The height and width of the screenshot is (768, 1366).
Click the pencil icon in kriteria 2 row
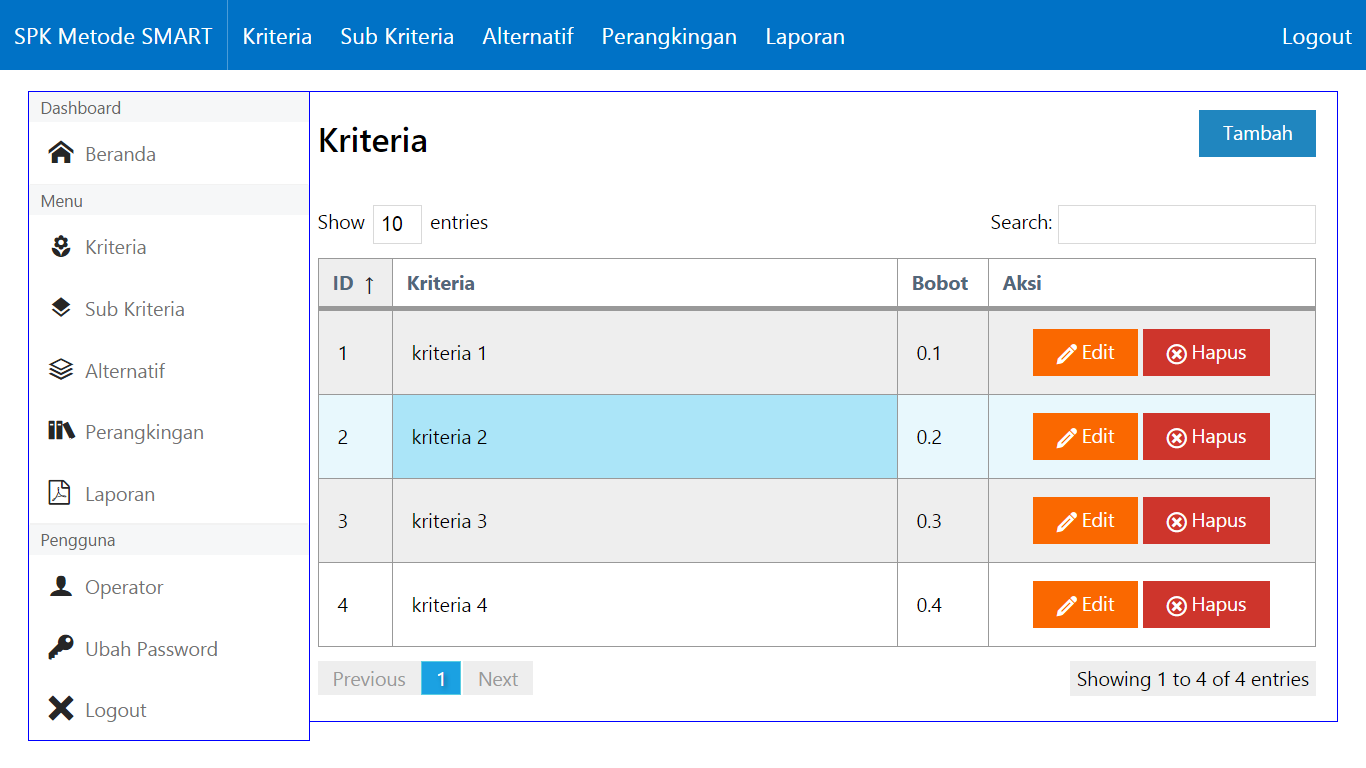[1067, 437]
